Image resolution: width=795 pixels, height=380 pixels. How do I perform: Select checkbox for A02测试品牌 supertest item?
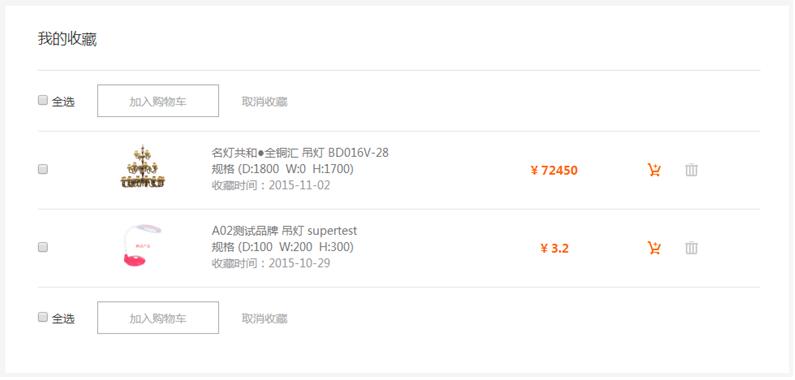(x=43, y=247)
